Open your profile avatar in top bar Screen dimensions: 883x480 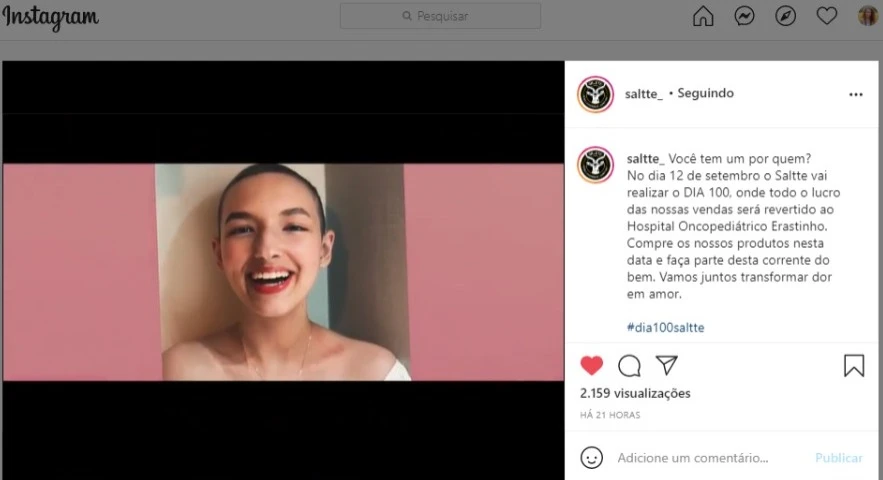coord(867,16)
